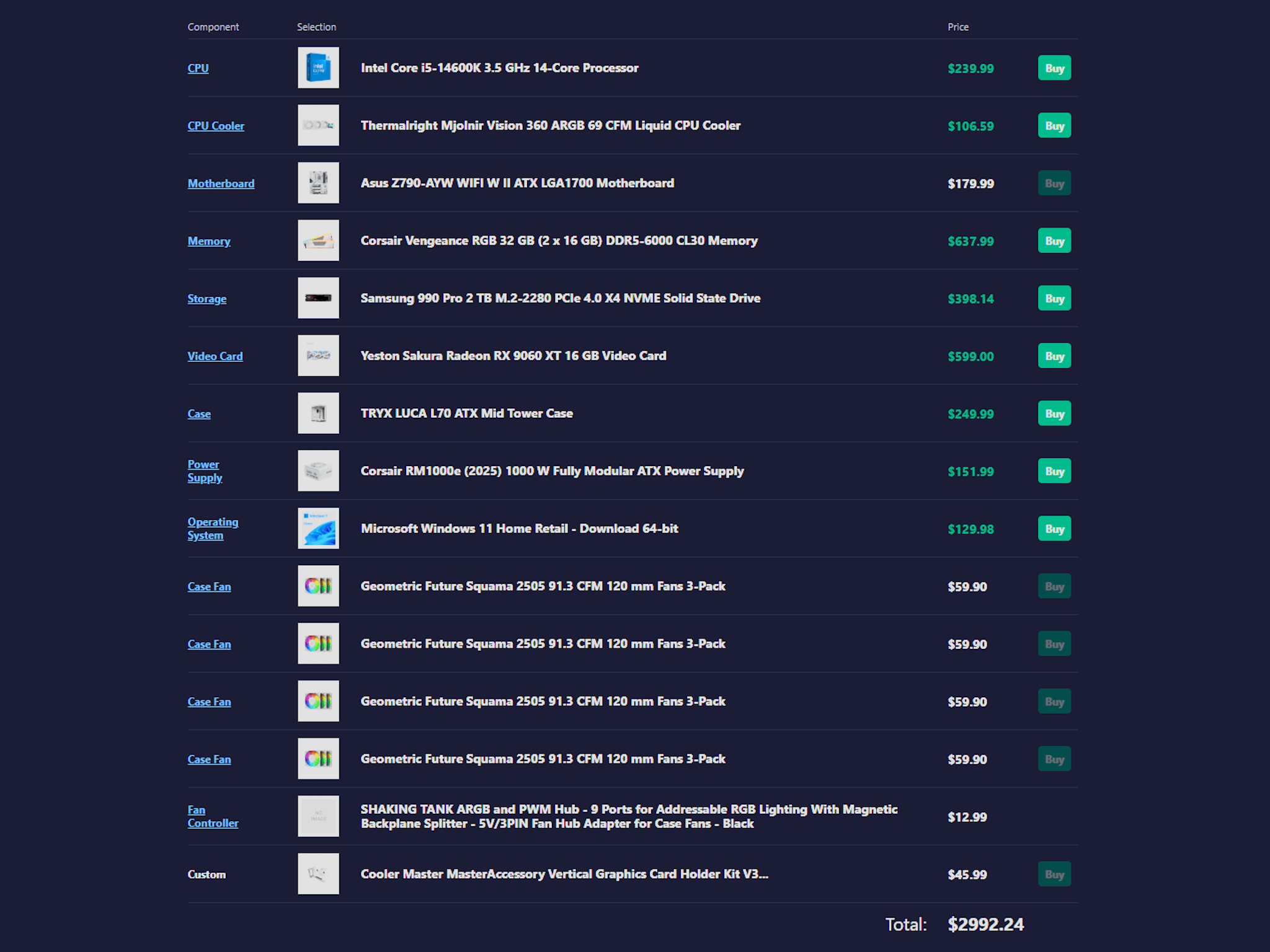
Task: Click Buy for the Corsair Vengeance memory
Action: 1054,241
